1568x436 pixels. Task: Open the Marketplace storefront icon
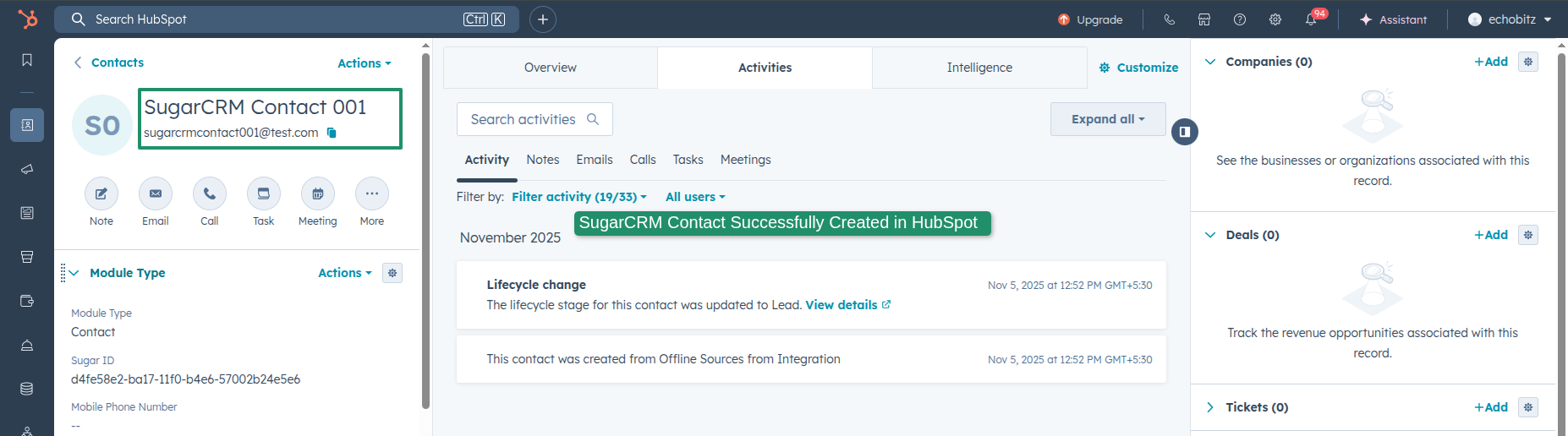(1204, 19)
